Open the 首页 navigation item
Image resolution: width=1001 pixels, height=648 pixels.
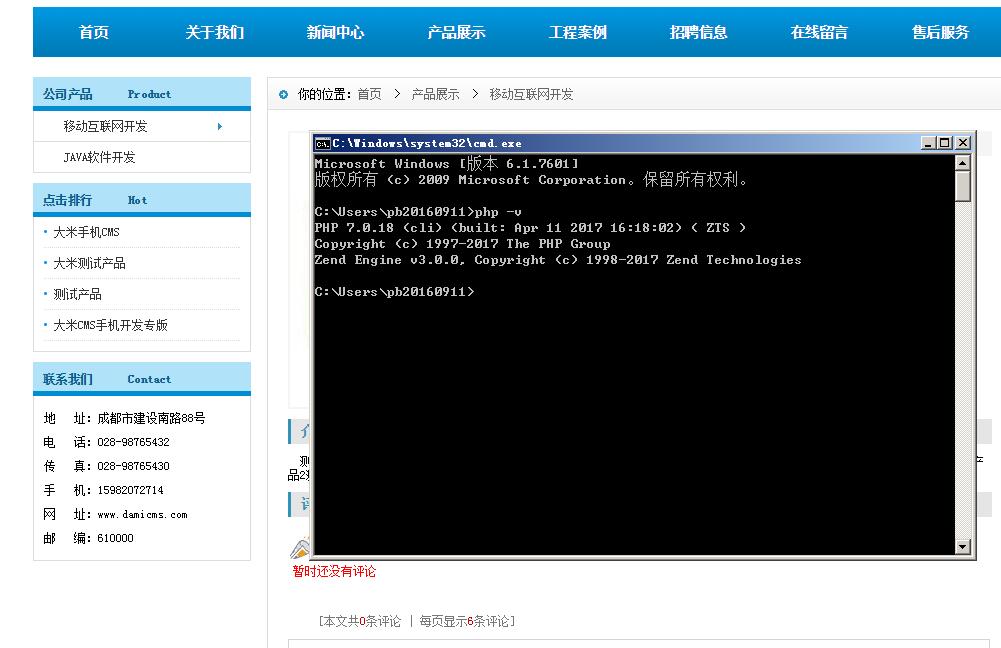[94, 32]
